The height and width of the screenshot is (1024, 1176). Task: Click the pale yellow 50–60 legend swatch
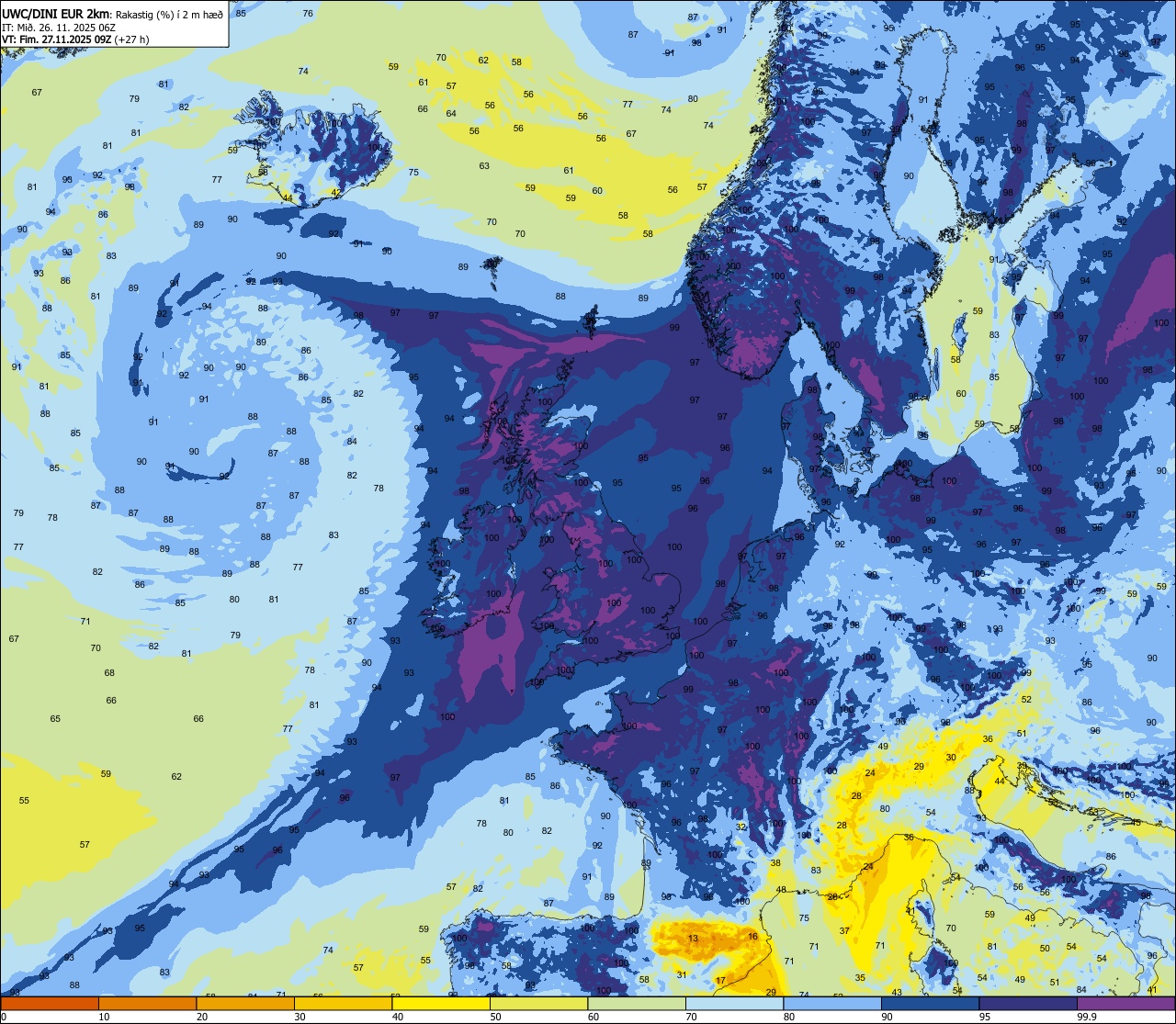point(538,1003)
